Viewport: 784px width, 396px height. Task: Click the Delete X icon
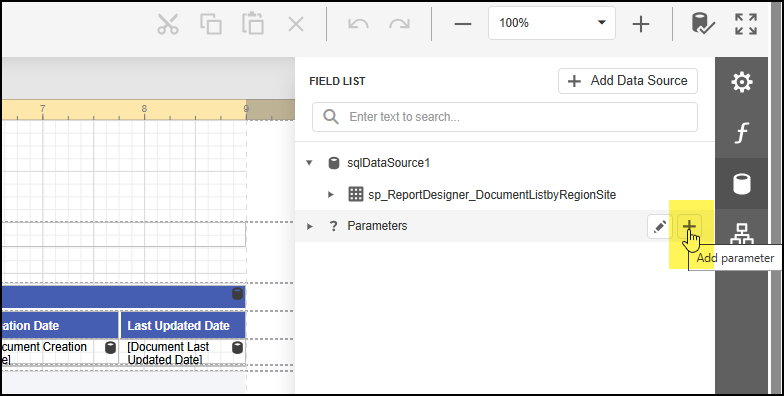pos(296,24)
